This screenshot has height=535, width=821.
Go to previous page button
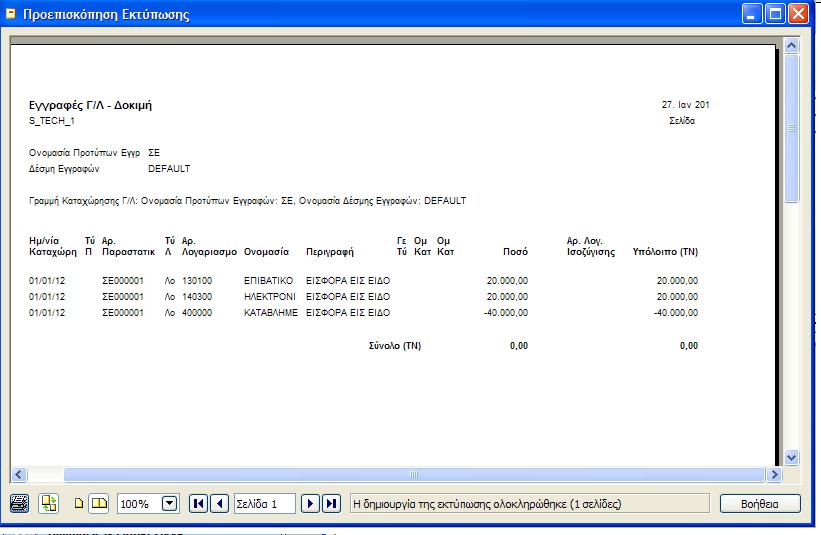pos(219,504)
